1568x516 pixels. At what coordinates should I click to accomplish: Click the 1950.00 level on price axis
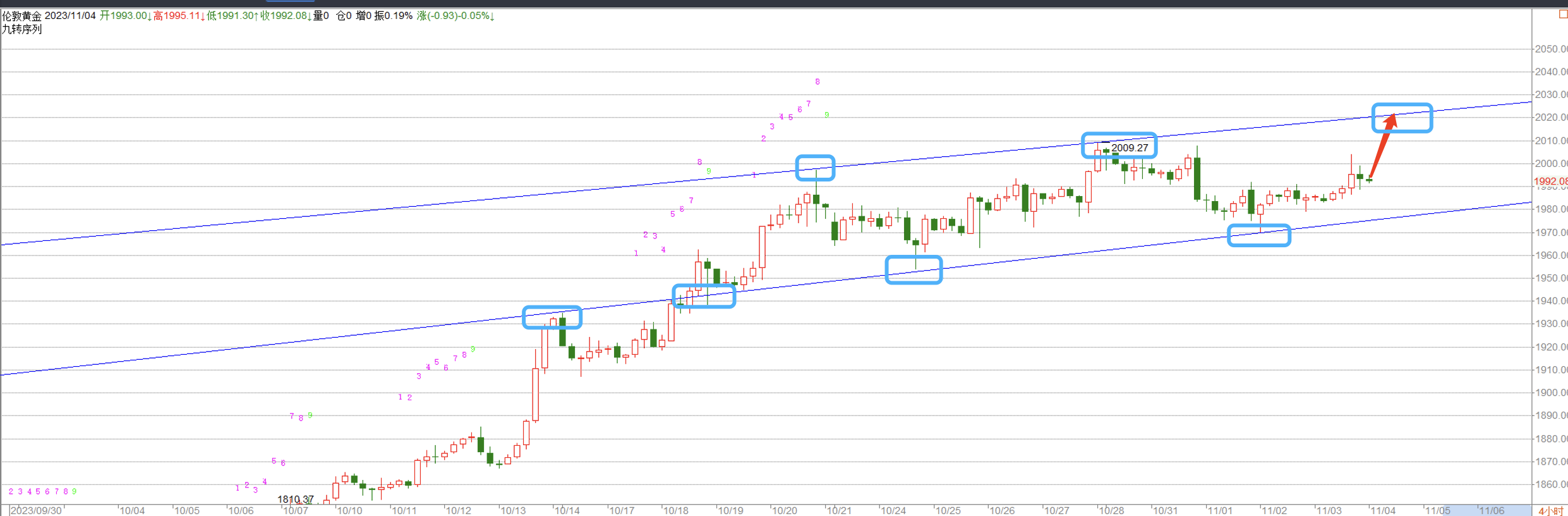click(1550, 278)
